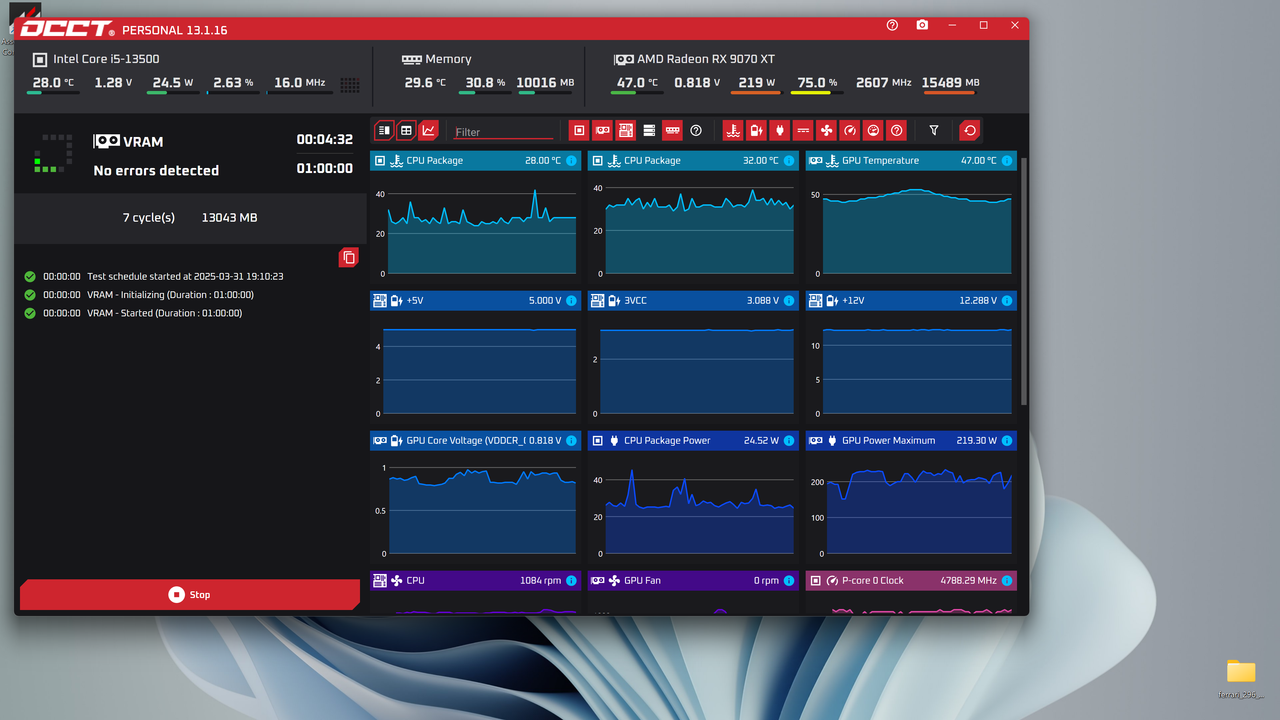Show info for 28.00 °C CPU Package graph
This screenshot has height=720, width=1280.
click(x=571, y=160)
